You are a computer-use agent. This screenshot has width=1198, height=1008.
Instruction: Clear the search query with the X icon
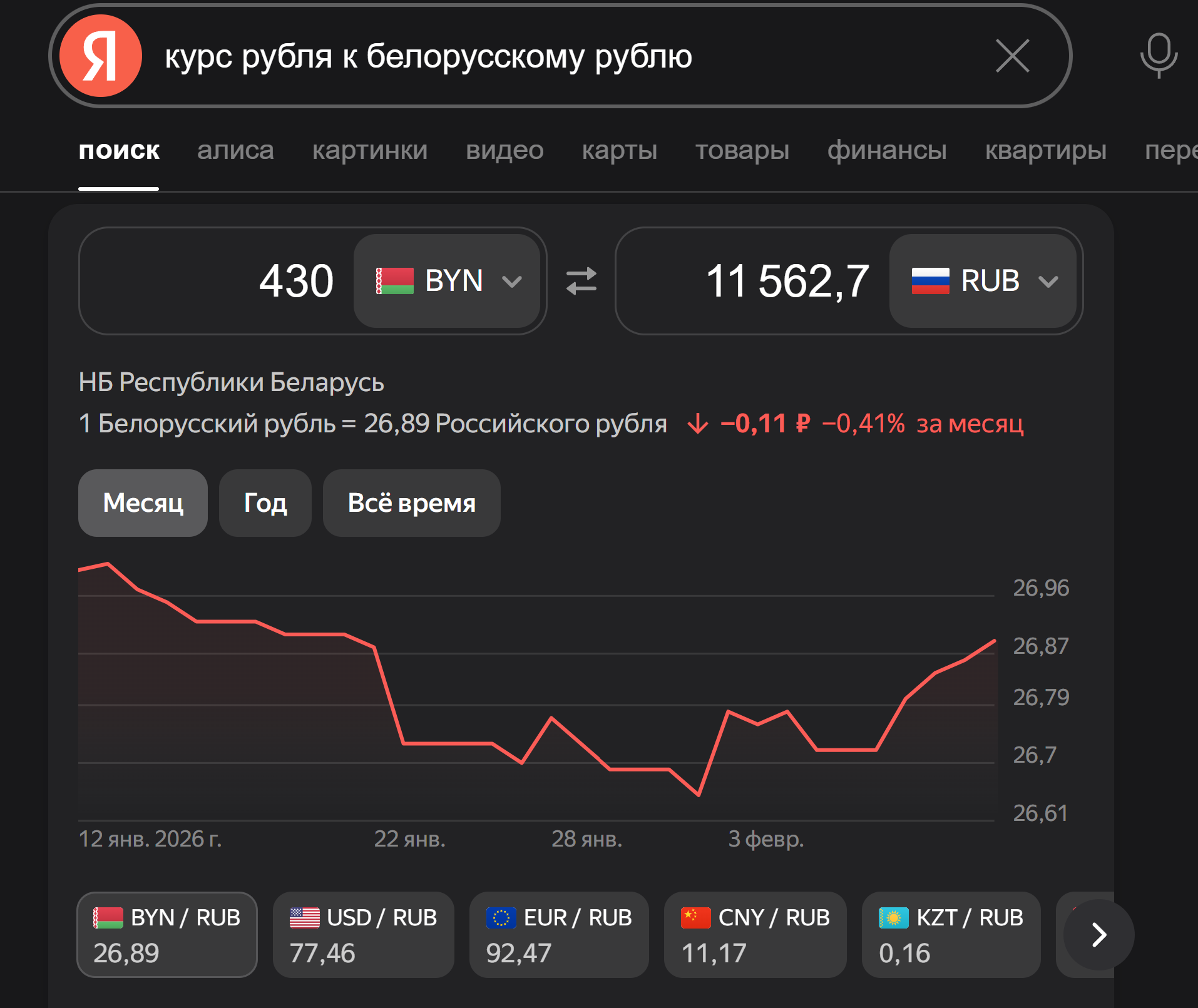click(x=1012, y=56)
